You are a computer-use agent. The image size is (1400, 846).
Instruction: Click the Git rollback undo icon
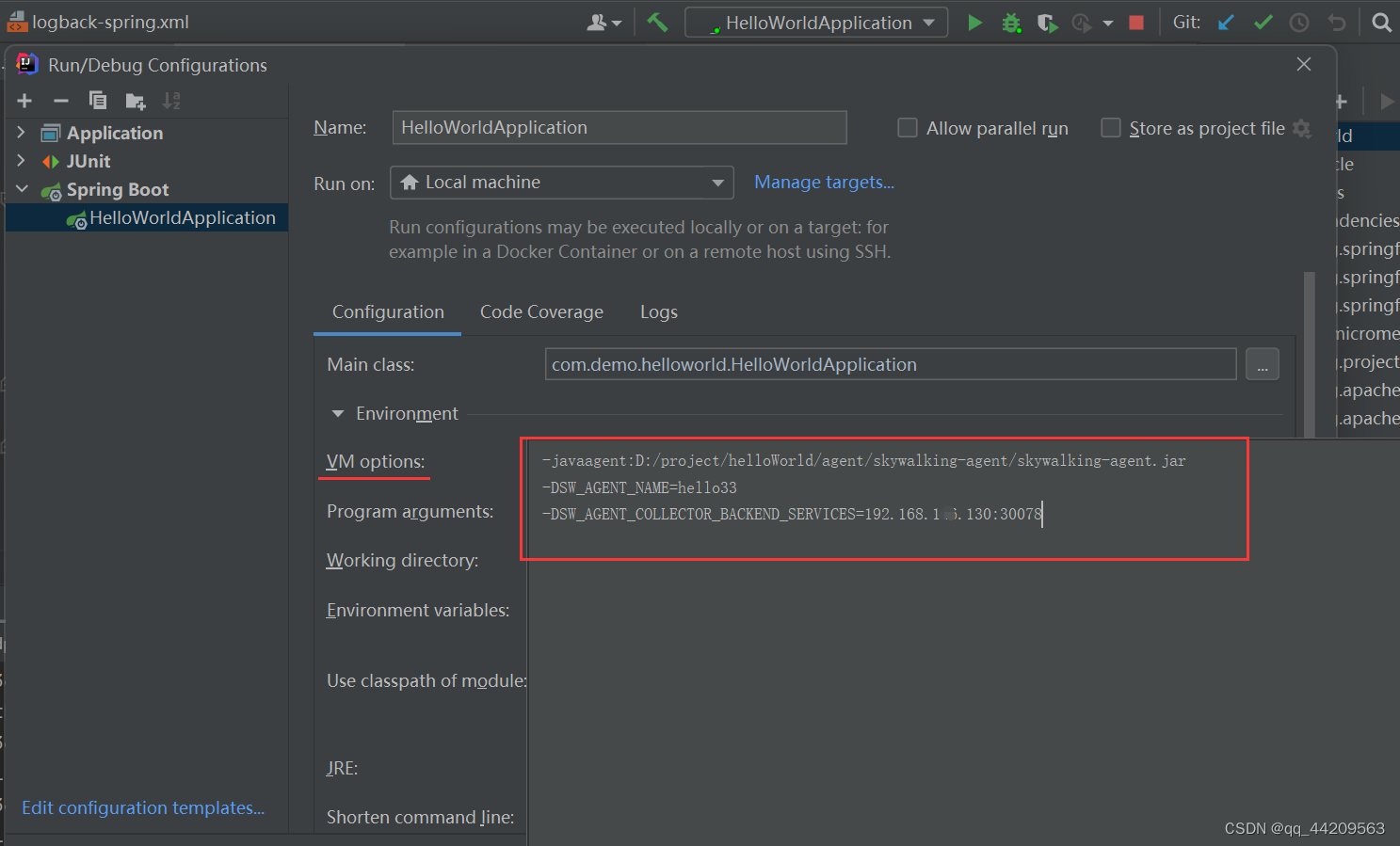1336,23
